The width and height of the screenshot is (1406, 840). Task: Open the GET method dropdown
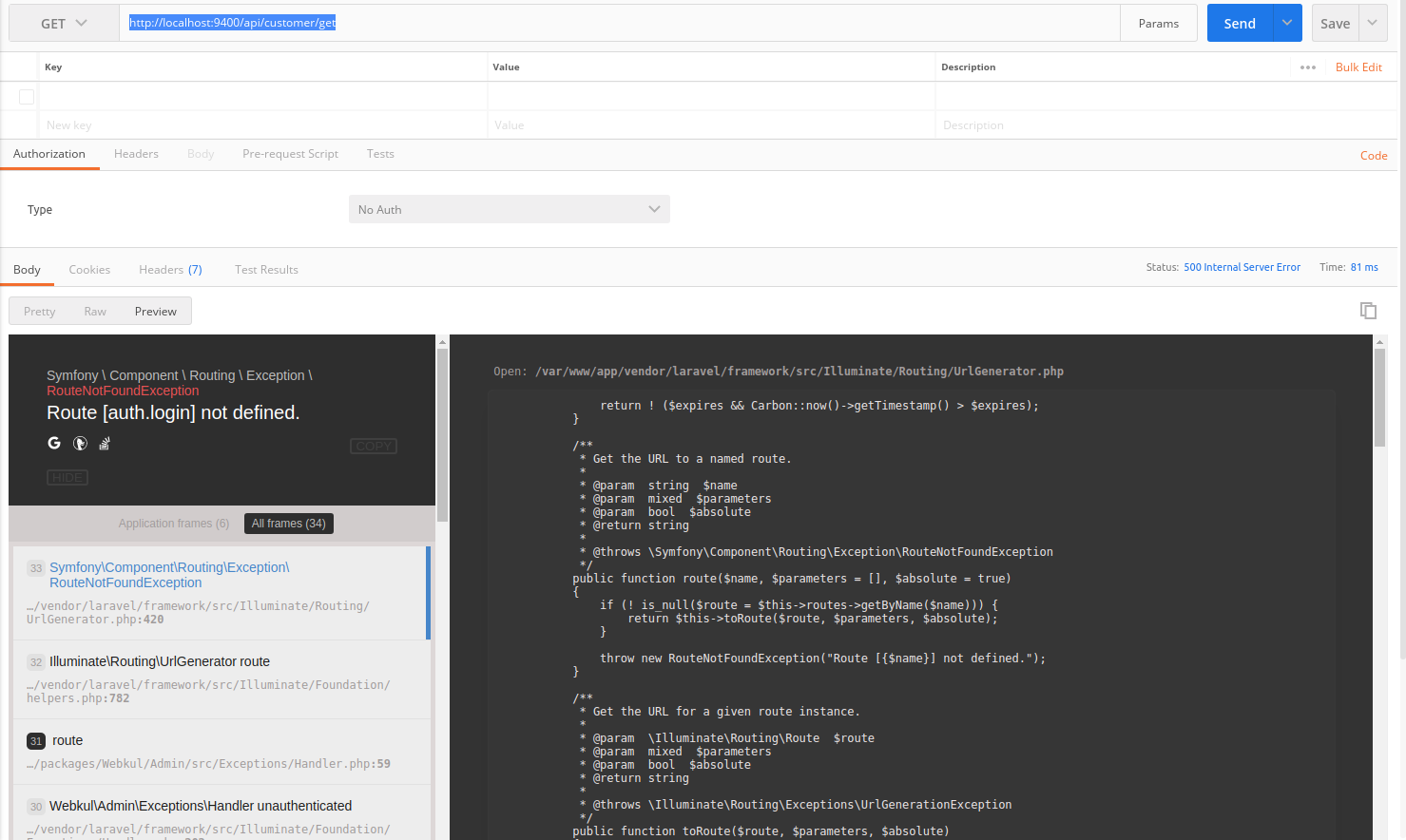click(64, 24)
